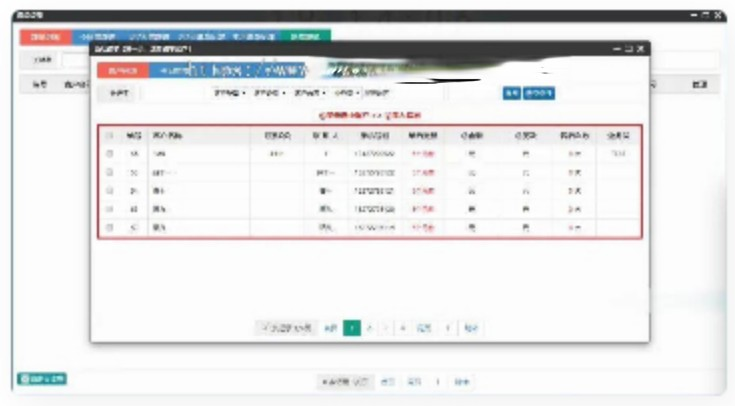Click the confirm link ending dialog pagination
The image size is (735, 406).
[471, 328]
